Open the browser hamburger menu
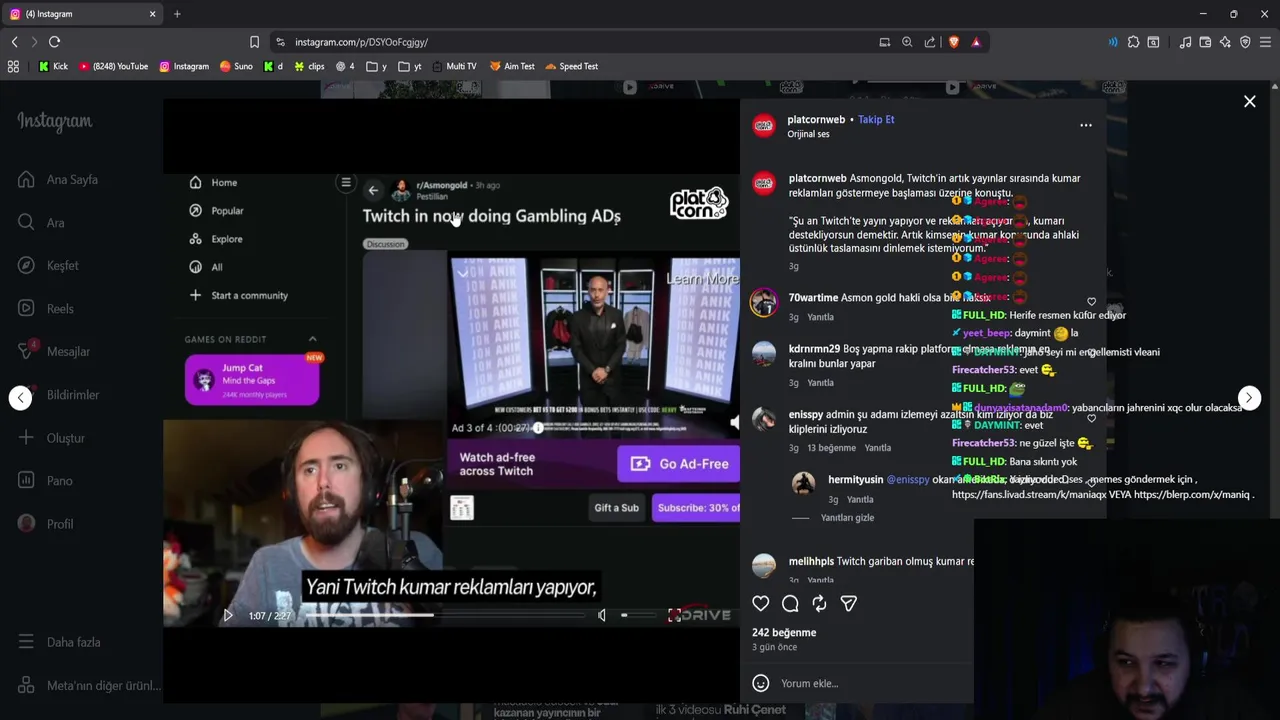This screenshot has height=720, width=1280. click(x=1265, y=42)
